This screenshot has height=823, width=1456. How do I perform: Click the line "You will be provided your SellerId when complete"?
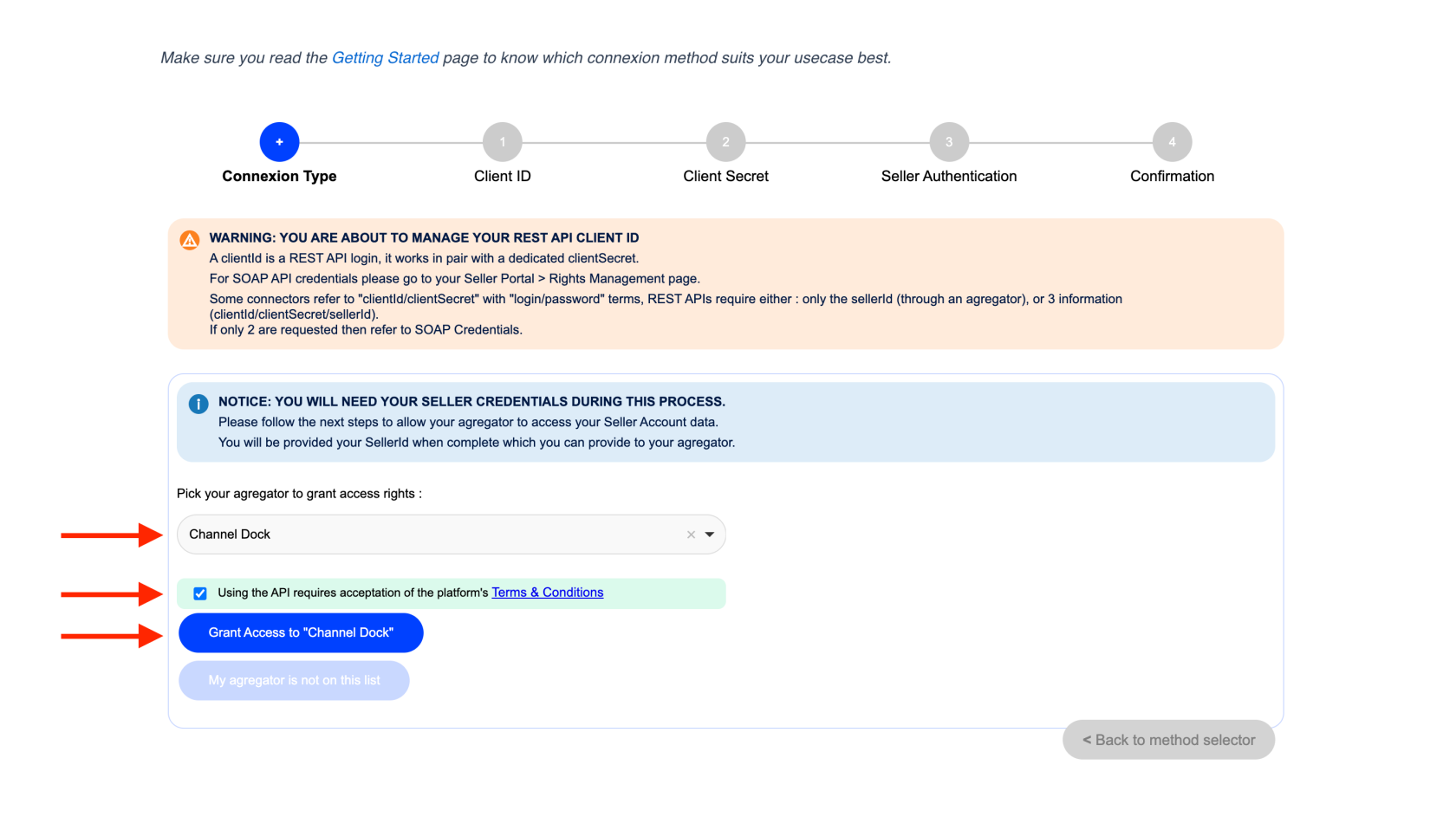pyautogui.click(x=477, y=443)
